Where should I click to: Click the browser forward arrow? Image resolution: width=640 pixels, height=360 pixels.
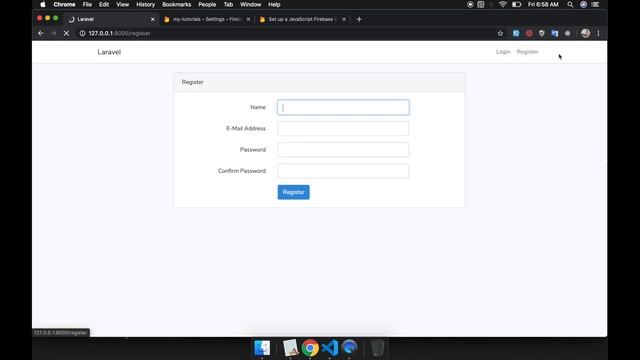tap(53, 33)
